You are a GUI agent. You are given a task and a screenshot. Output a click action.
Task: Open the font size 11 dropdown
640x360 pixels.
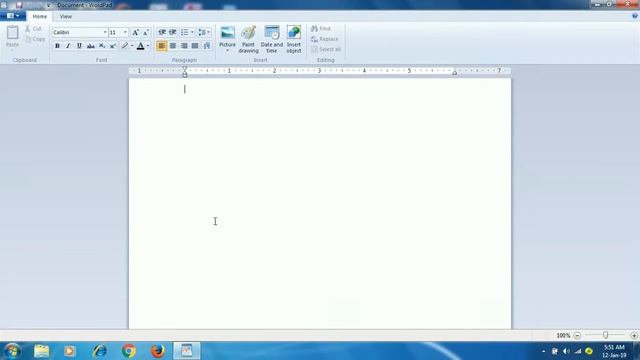125,32
